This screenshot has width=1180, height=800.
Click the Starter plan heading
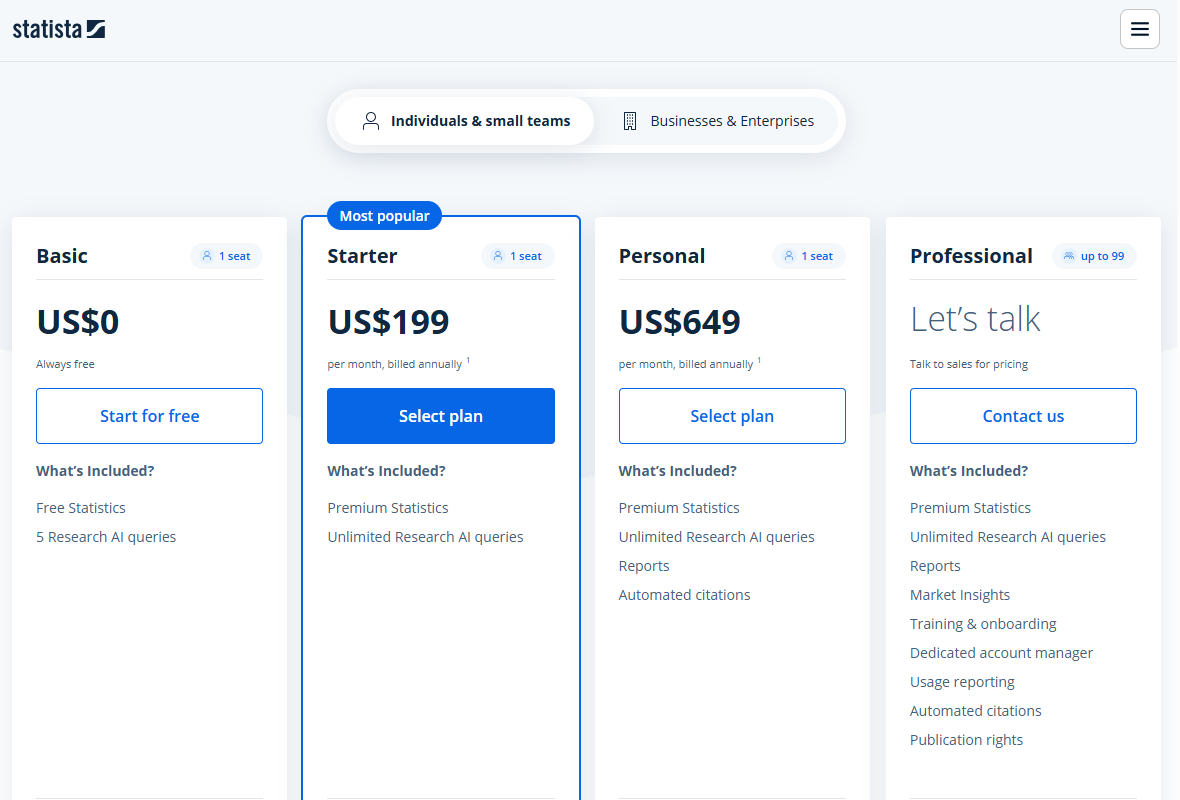pyautogui.click(x=362, y=256)
